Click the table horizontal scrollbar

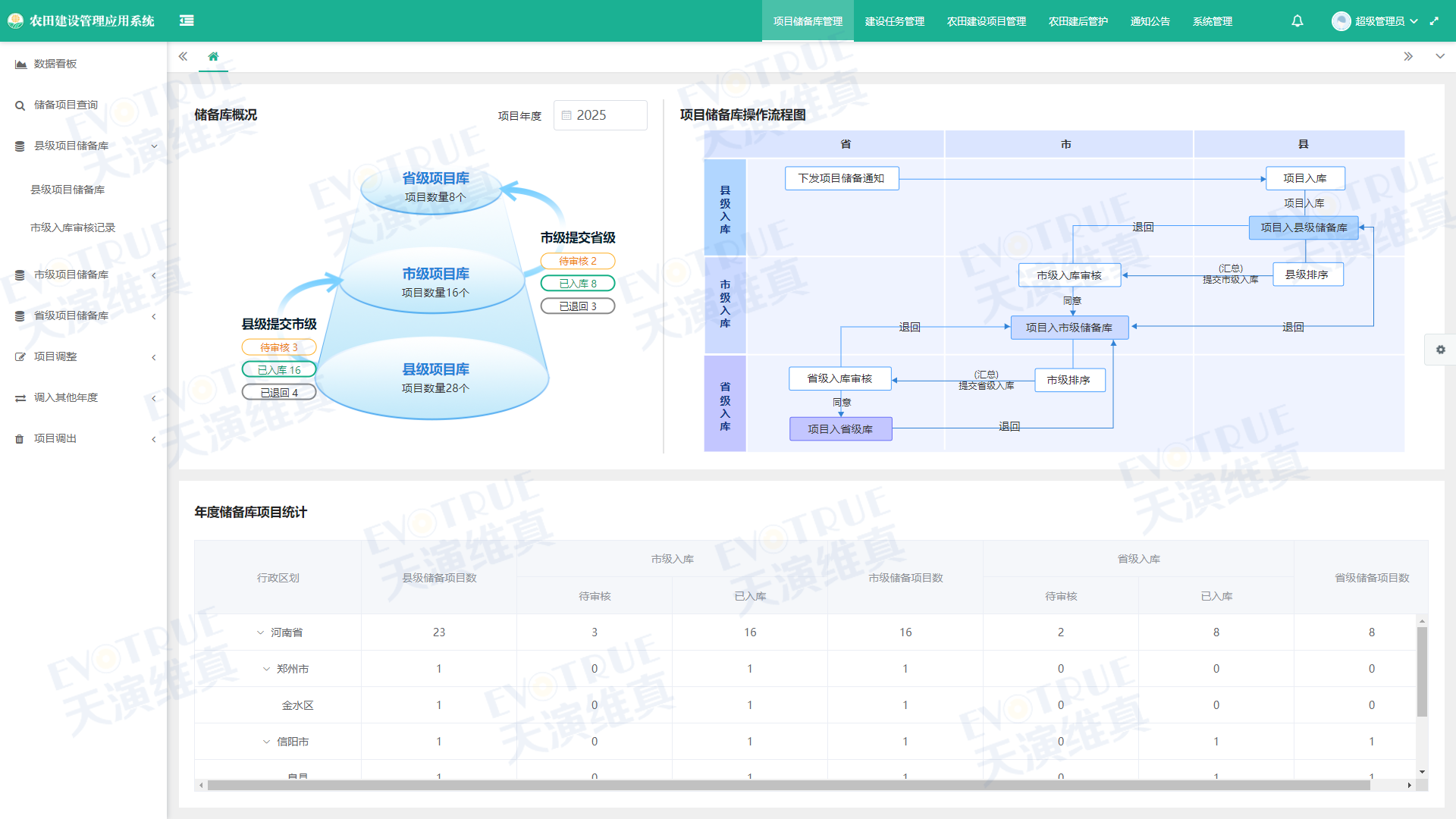tap(789, 786)
